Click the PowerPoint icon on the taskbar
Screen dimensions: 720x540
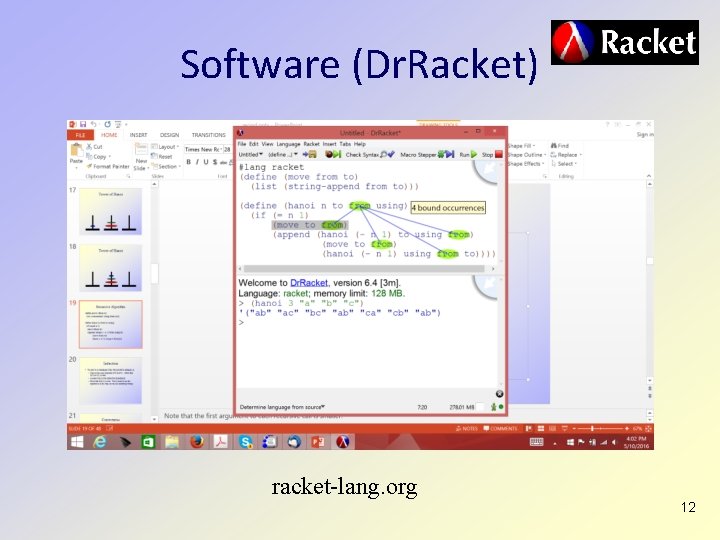click(x=318, y=442)
